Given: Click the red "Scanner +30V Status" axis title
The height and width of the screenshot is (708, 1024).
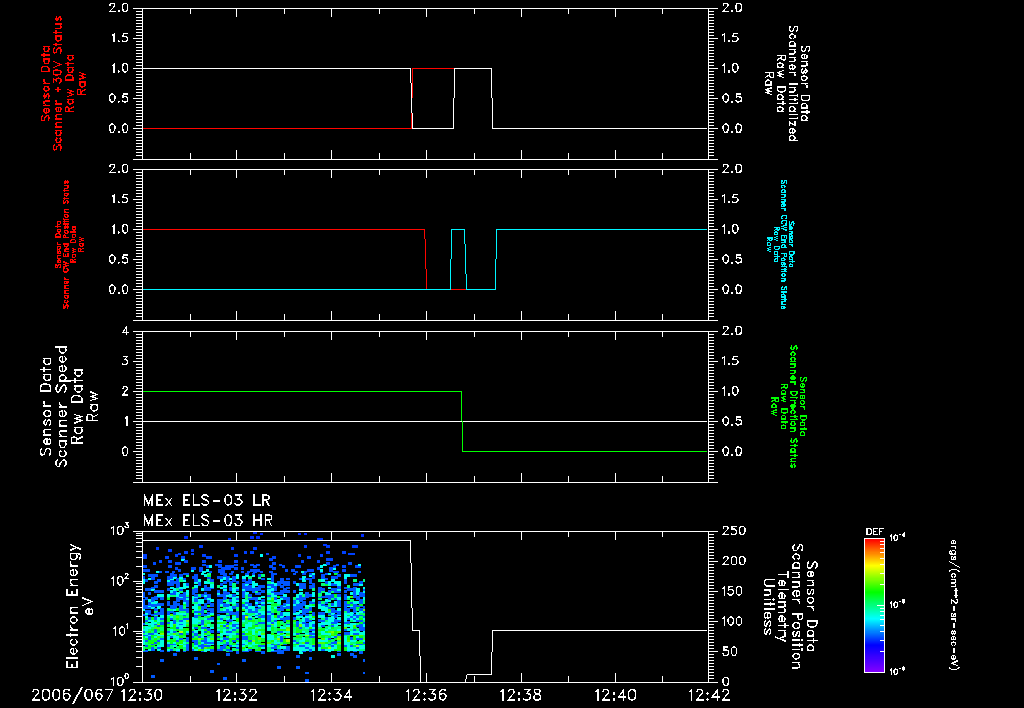Looking at the screenshot, I should click(x=63, y=84).
